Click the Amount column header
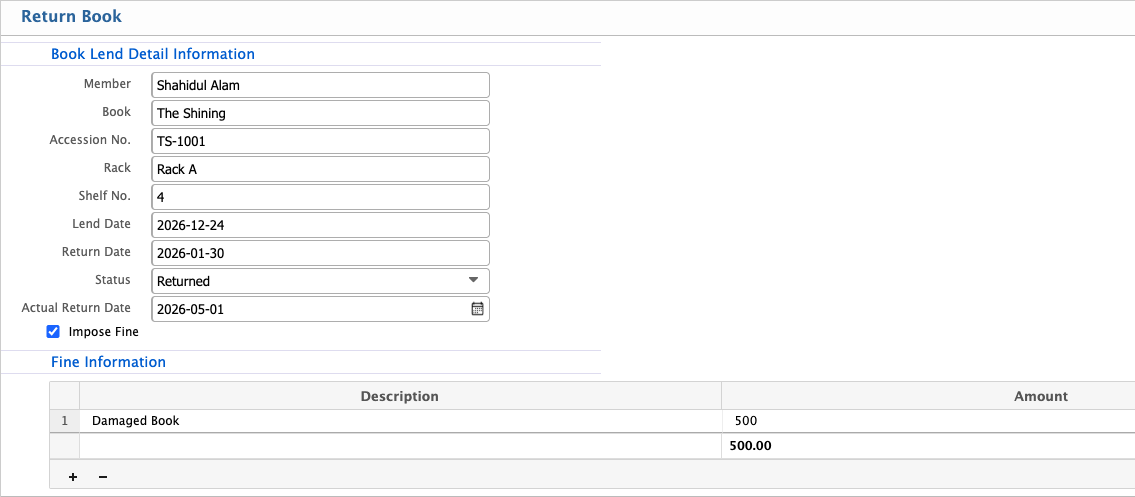The image size is (1135, 497). pyautogui.click(x=1040, y=396)
